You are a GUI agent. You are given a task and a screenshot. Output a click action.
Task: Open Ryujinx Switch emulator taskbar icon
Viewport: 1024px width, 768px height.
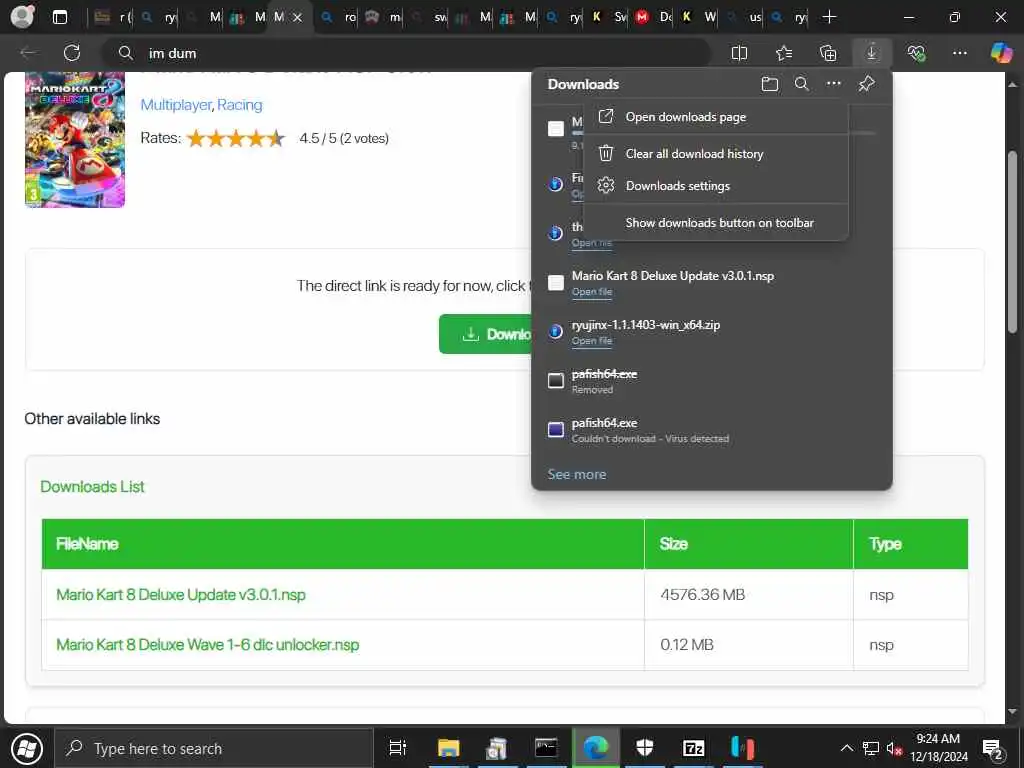pyautogui.click(x=742, y=748)
